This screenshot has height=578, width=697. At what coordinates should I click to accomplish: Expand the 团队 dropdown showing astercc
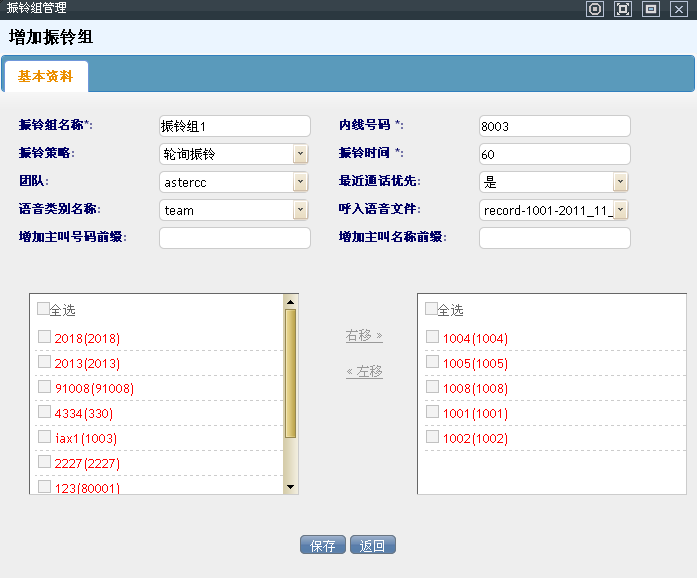(300, 182)
